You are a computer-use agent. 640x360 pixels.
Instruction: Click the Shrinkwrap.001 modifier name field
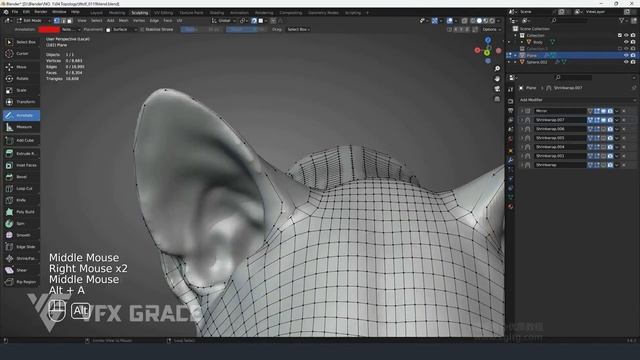[x=560, y=156]
